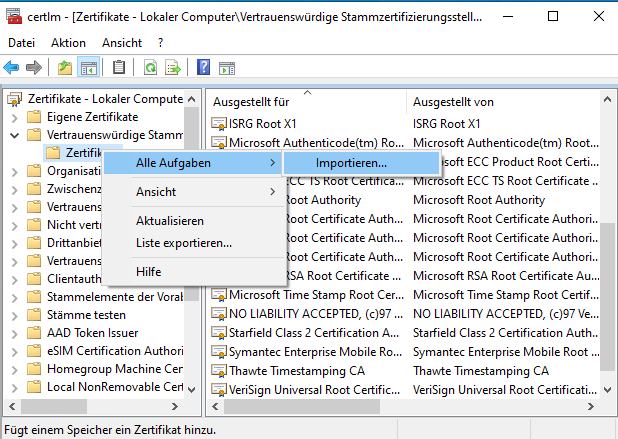Click the Paste clipboard toolbar icon

[x=119, y=67]
